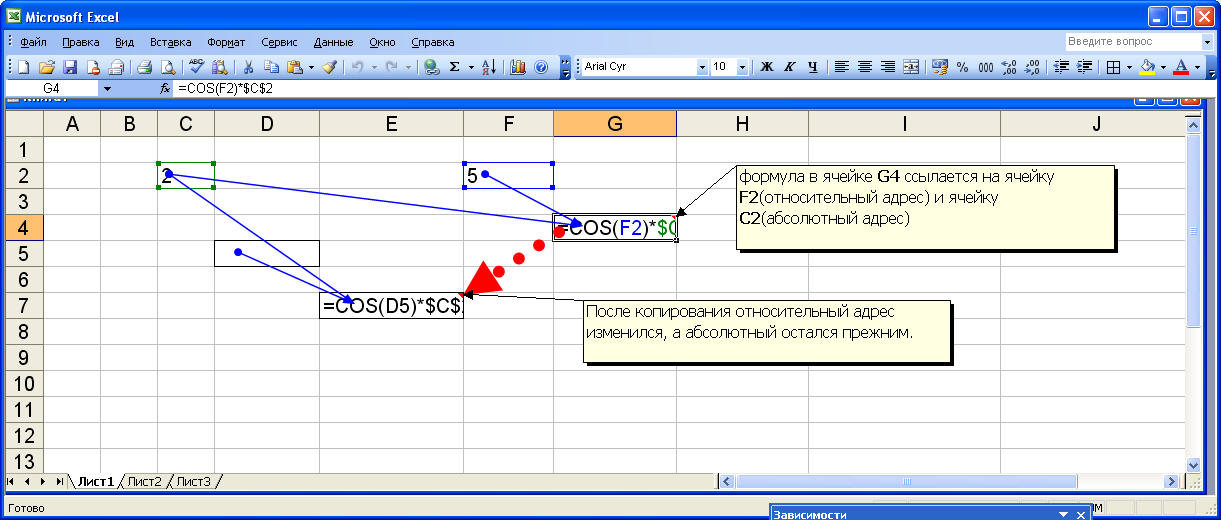Toggle bold formatting (Ж)
The height and width of the screenshot is (520, 1221).
click(767, 67)
